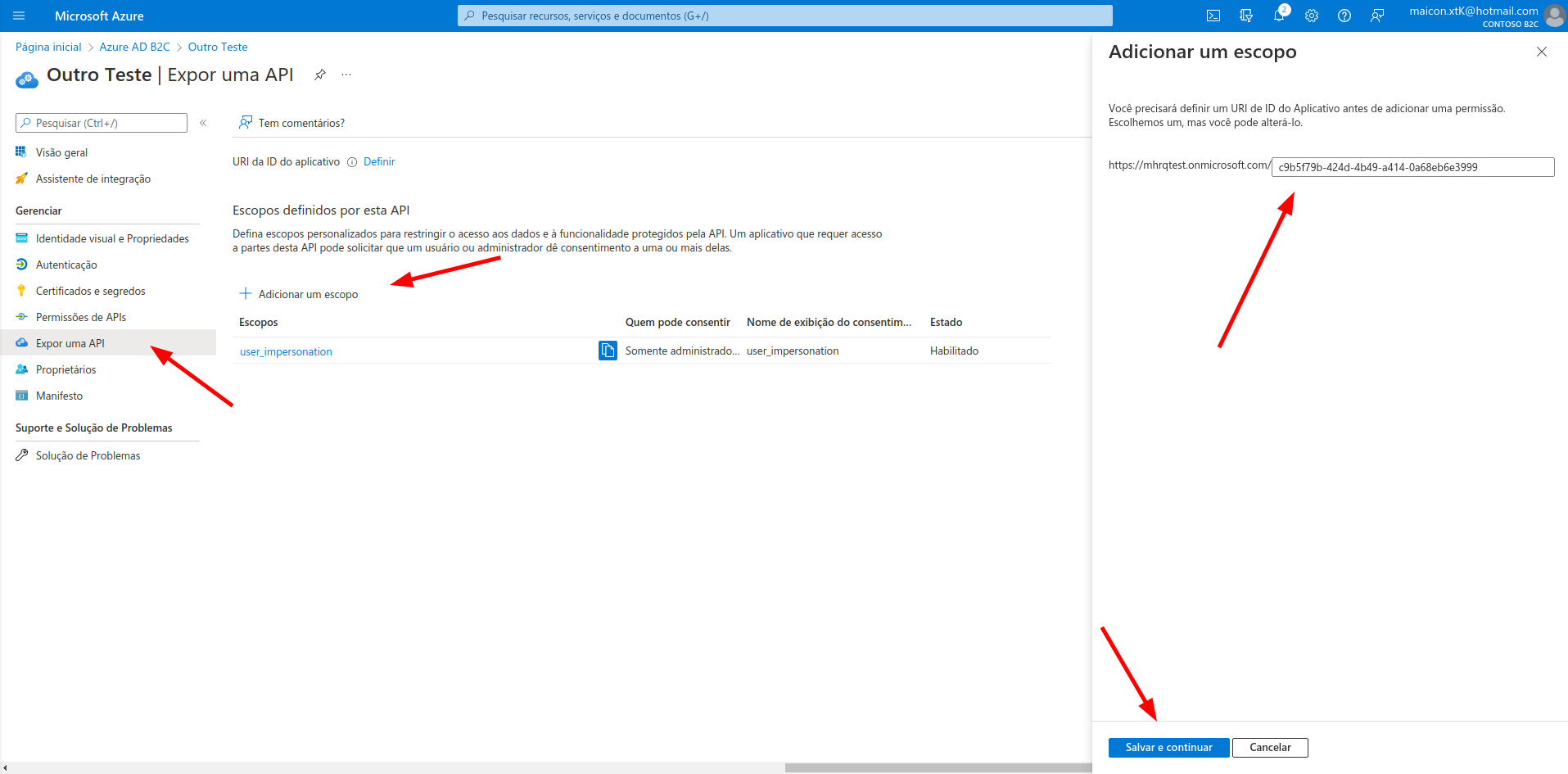Select Expor uma API menu item
This screenshot has width=1568, height=774.
[x=107, y=343]
